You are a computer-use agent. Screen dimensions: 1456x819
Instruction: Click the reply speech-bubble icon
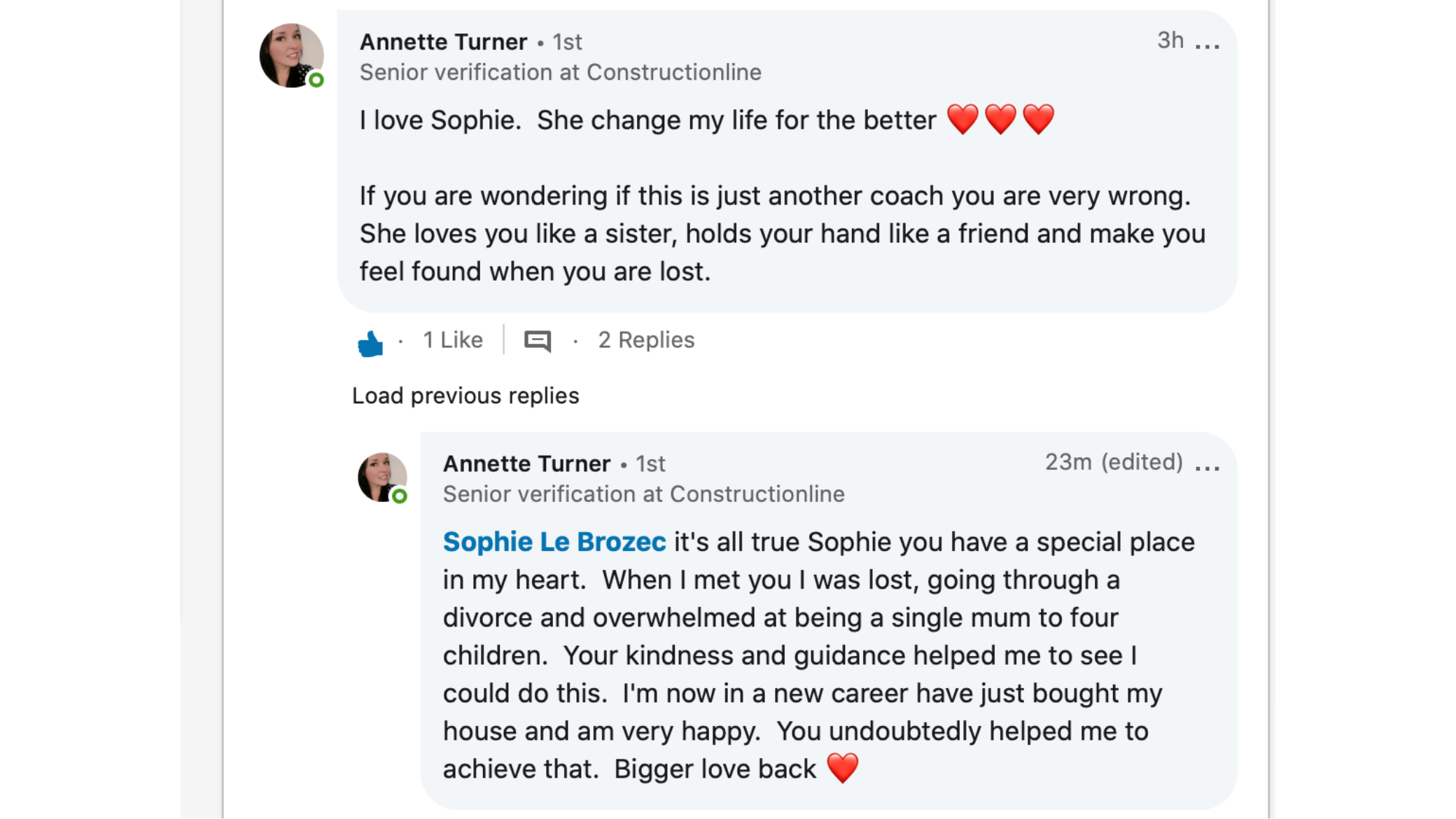(x=537, y=341)
